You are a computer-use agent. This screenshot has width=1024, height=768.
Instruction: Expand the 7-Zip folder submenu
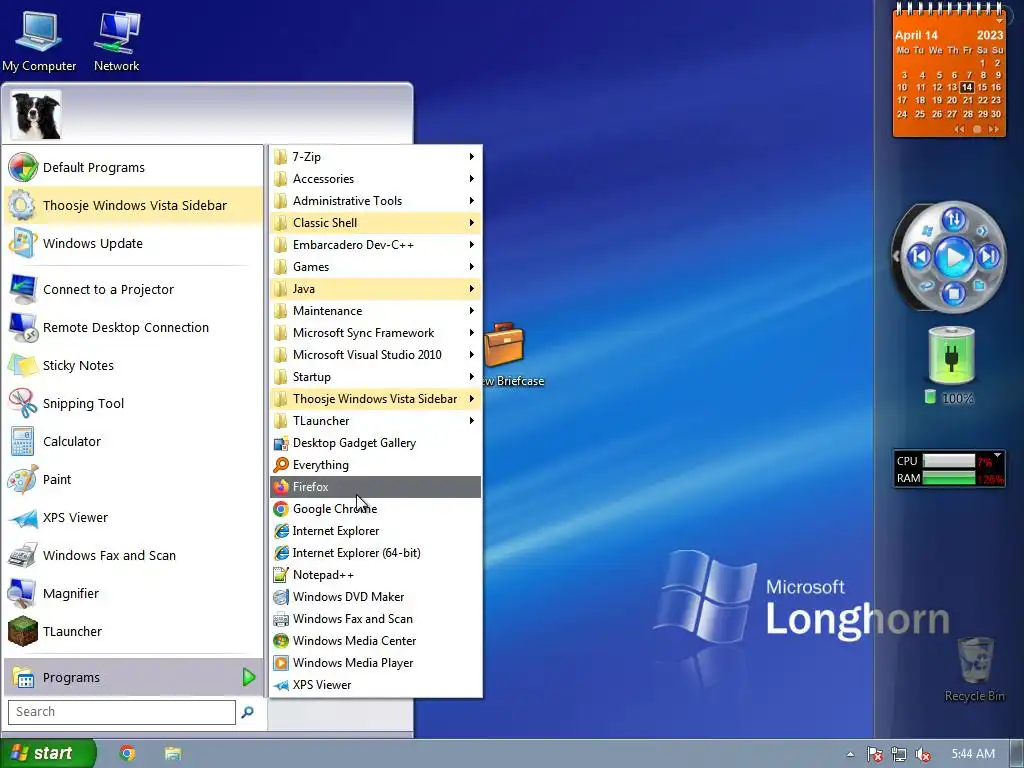click(376, 157)
